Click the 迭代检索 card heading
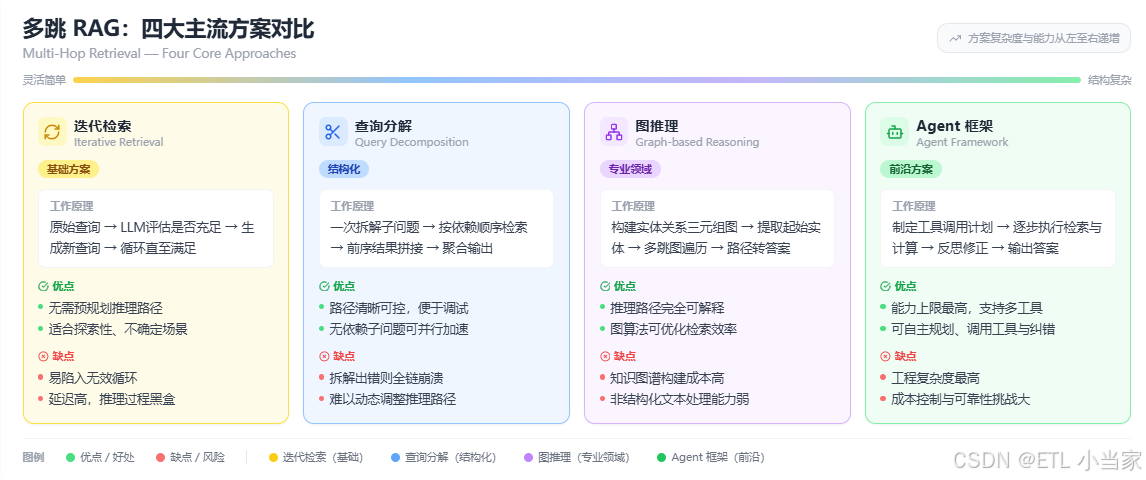 102,126
